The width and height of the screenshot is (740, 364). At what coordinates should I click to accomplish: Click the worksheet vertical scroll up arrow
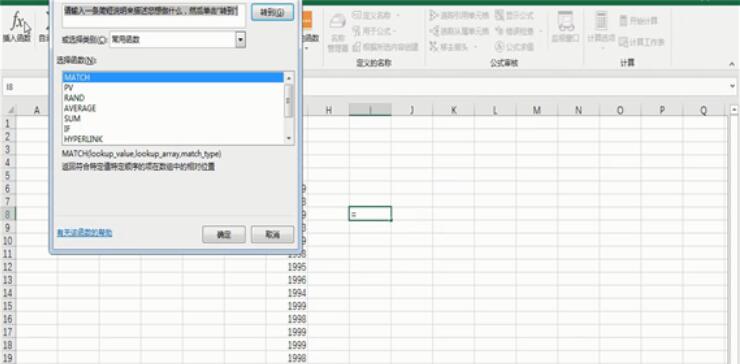tap(734, 110)
